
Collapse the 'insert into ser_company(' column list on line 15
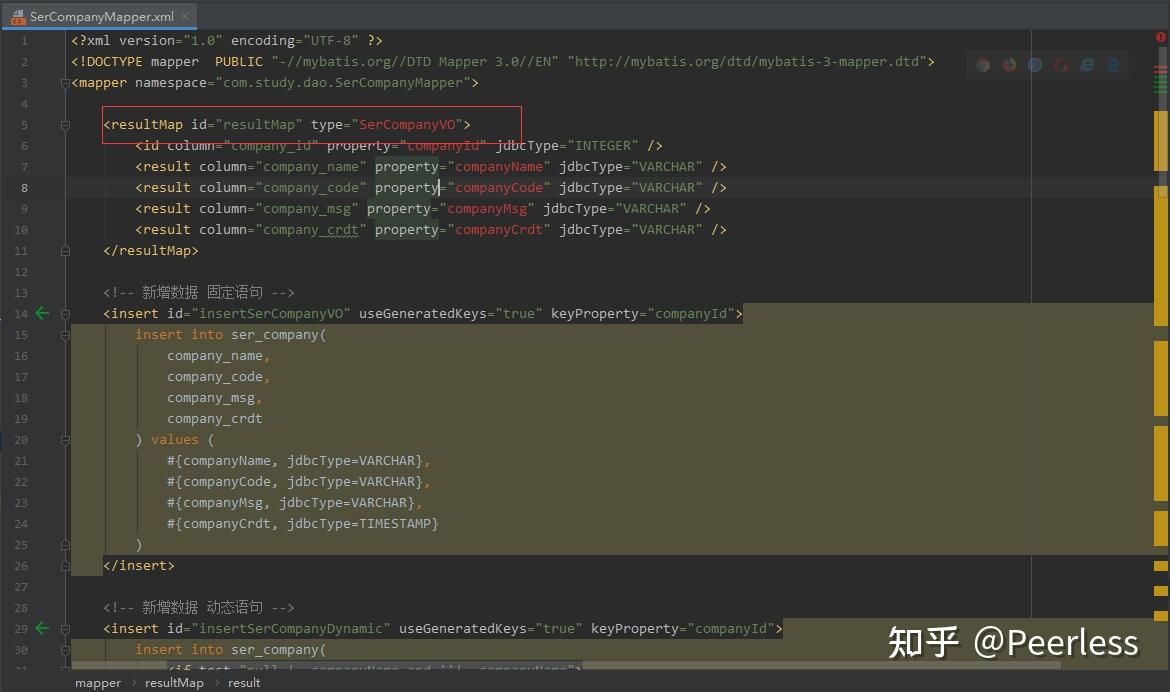(x=65, y=335)
